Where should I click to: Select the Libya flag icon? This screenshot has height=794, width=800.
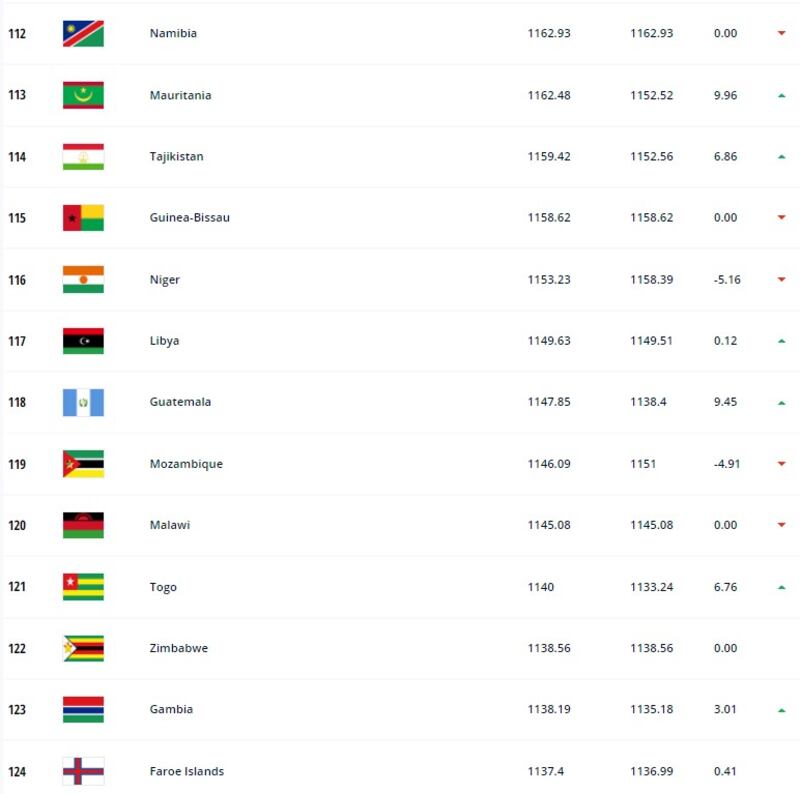coord(83,341)
